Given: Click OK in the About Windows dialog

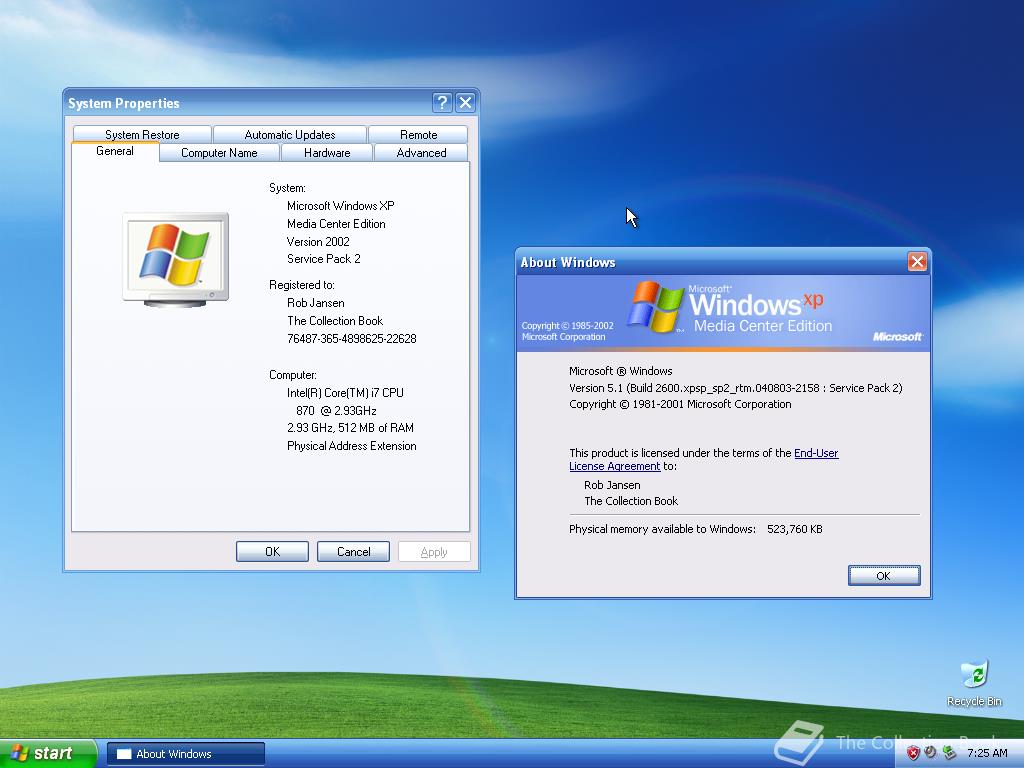Looking at the screenshot, I should 884,576.
